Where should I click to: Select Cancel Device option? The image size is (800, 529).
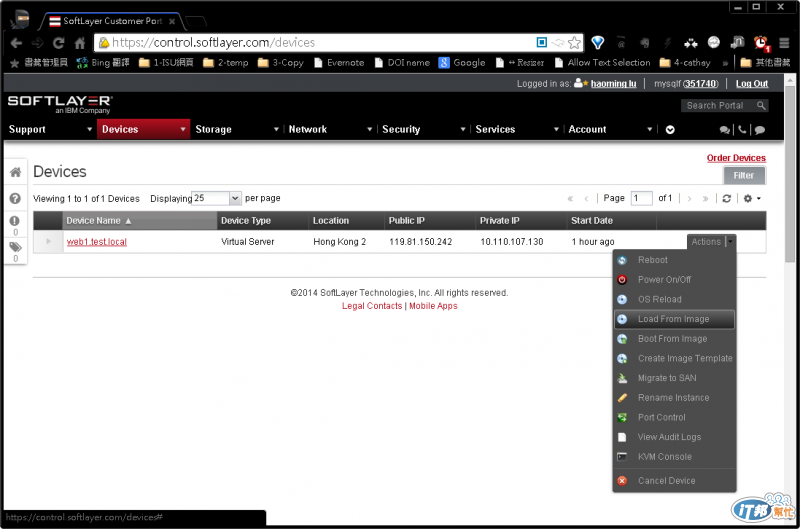(x=674, y=481)
